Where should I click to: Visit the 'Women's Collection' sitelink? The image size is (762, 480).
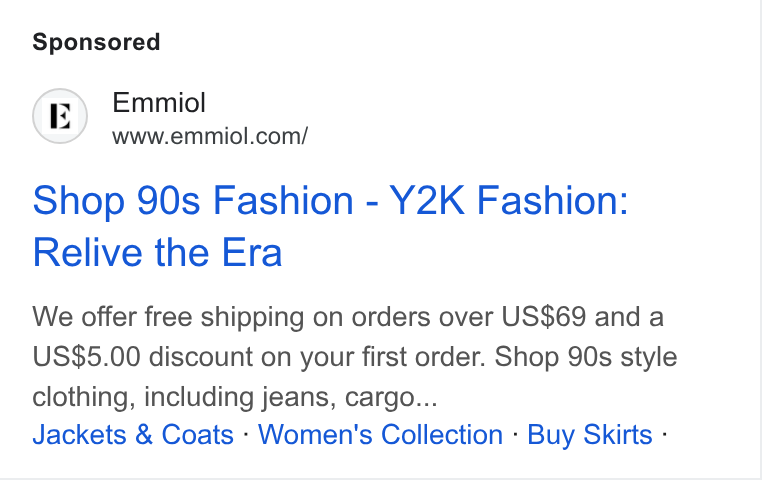tap(381, 434)
